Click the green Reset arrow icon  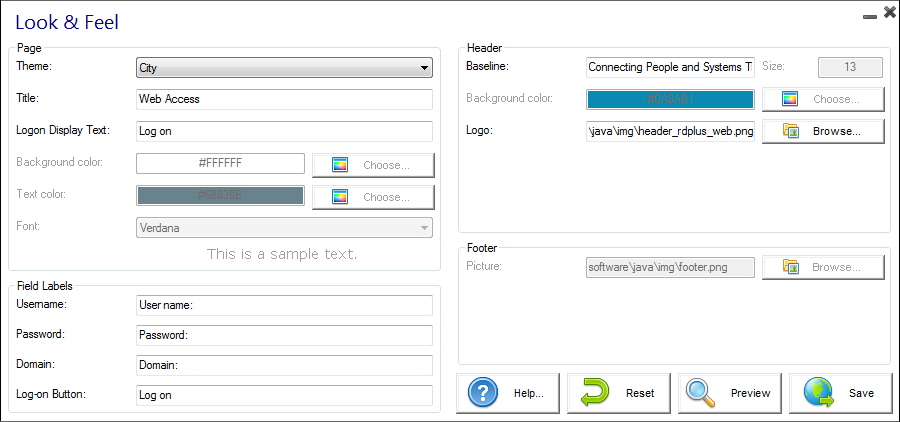coord(594,393)
